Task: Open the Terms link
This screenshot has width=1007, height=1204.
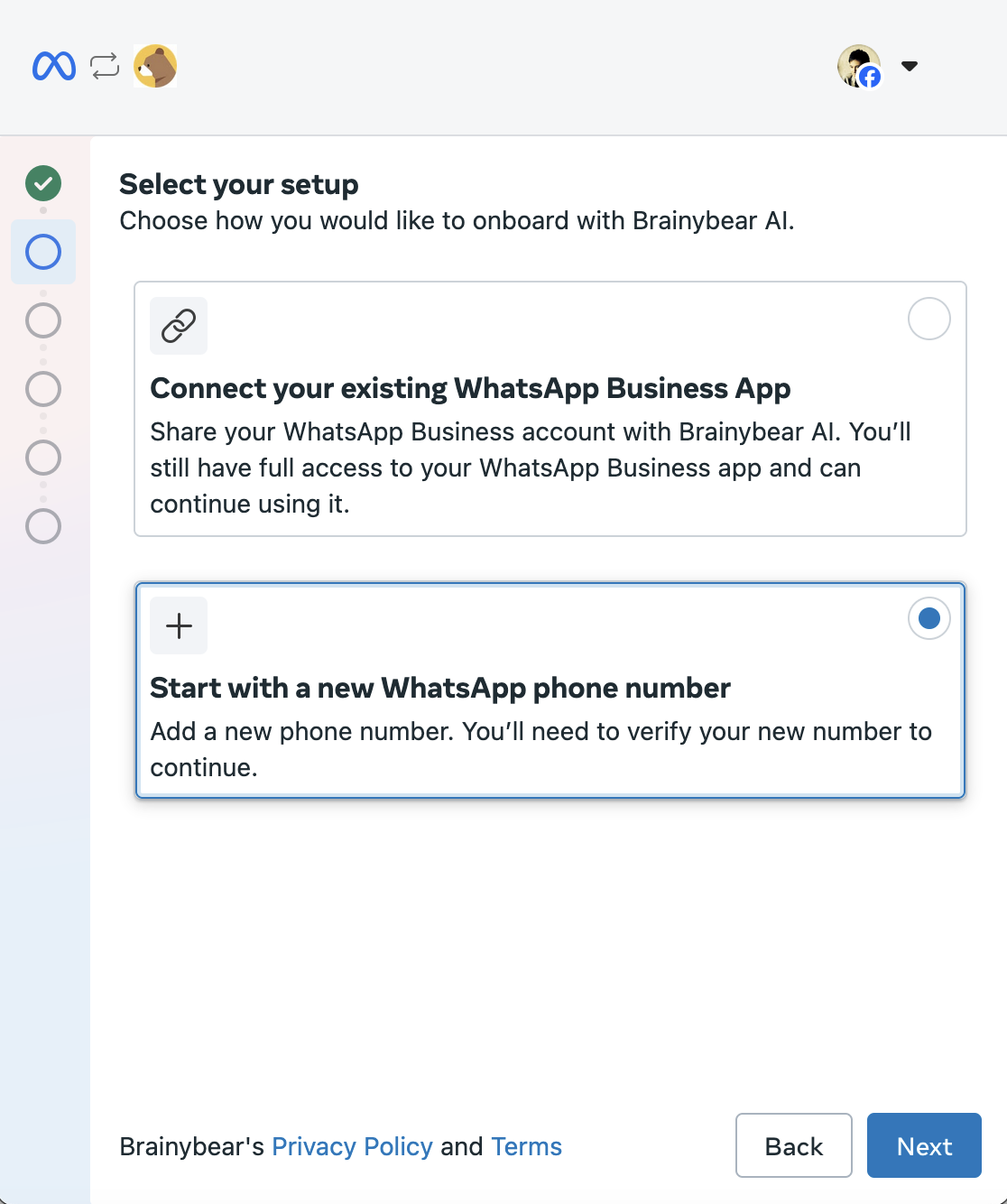Action: [x=526, y=1146]
